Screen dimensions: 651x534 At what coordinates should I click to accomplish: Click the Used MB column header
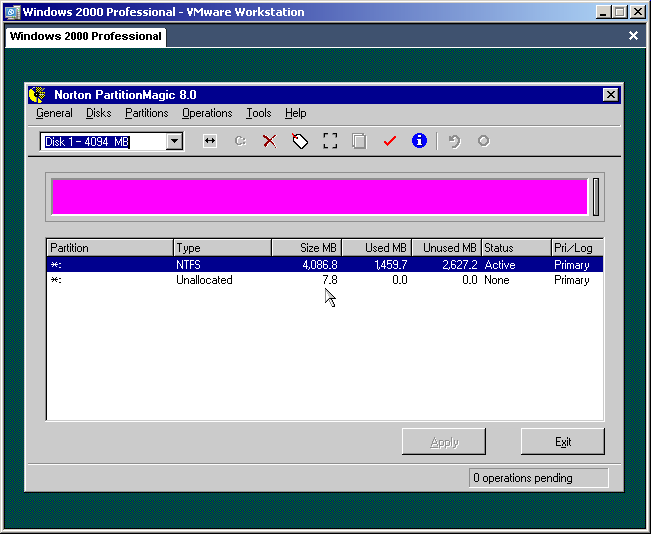coord(377,248)
